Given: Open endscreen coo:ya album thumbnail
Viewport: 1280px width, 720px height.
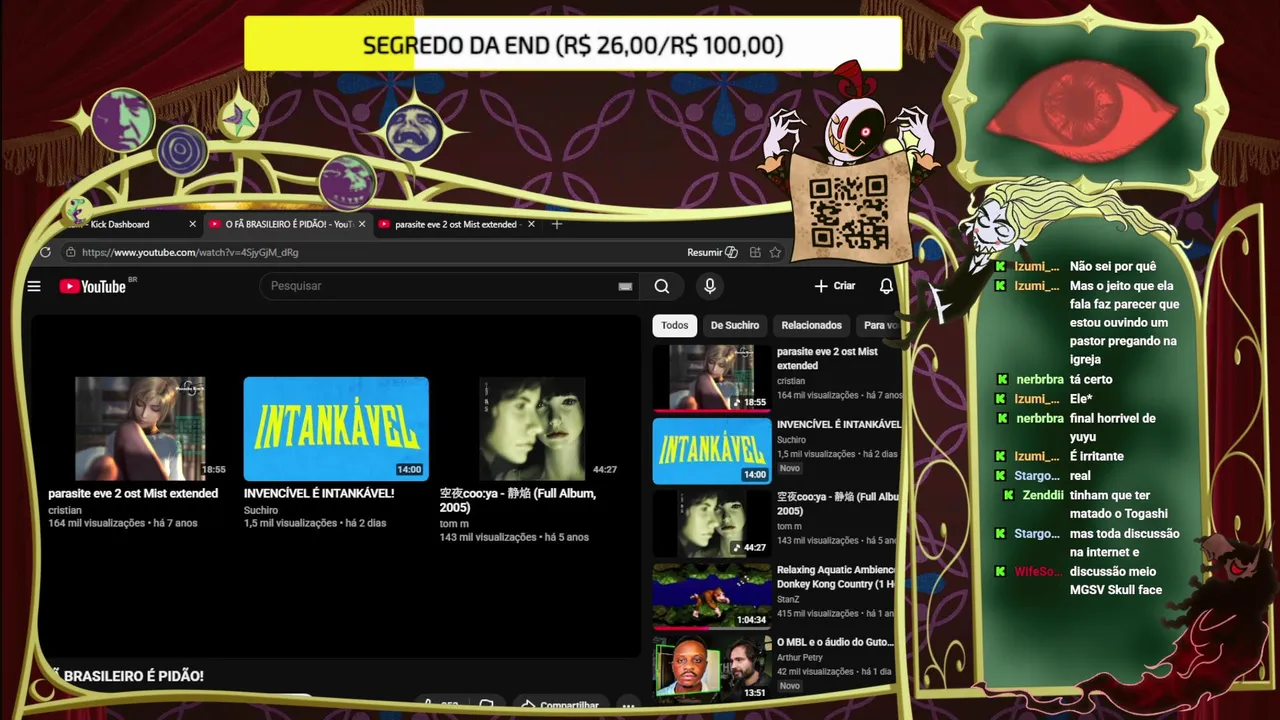Looking at the screenshot, I should click(x=532, y=428).
